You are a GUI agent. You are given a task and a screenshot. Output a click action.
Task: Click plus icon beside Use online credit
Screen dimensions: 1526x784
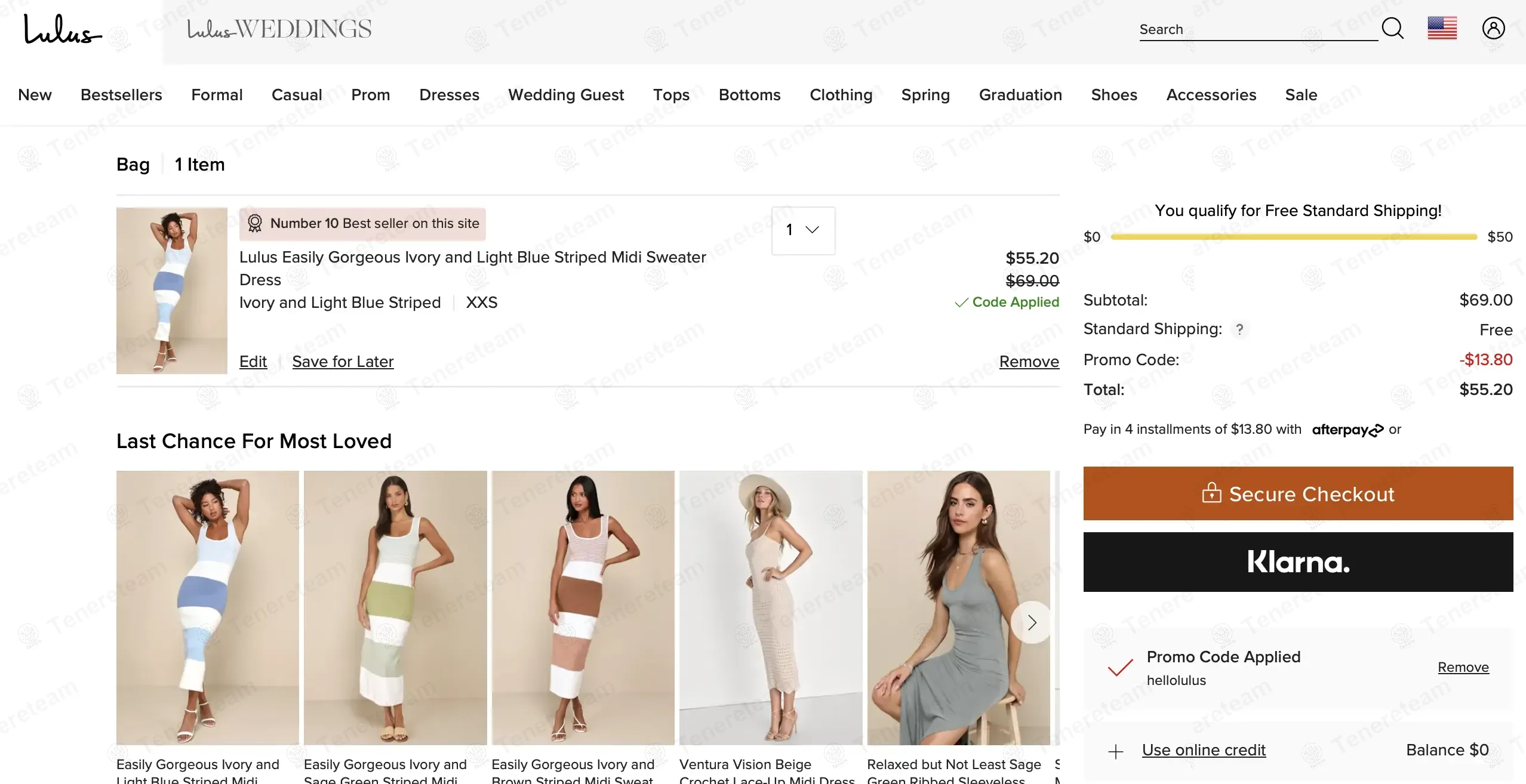pyautogui.click(x=1115, y=751)
